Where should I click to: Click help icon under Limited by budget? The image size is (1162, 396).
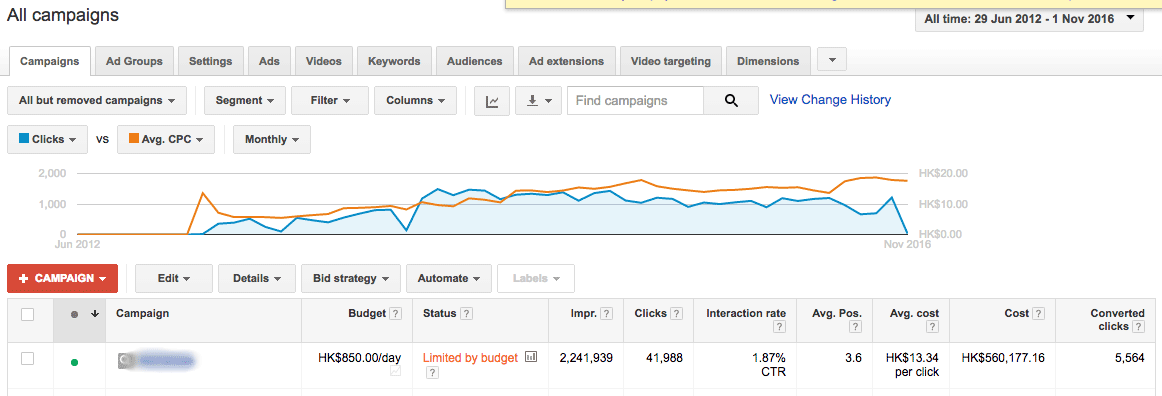click(x=431, y=373)
